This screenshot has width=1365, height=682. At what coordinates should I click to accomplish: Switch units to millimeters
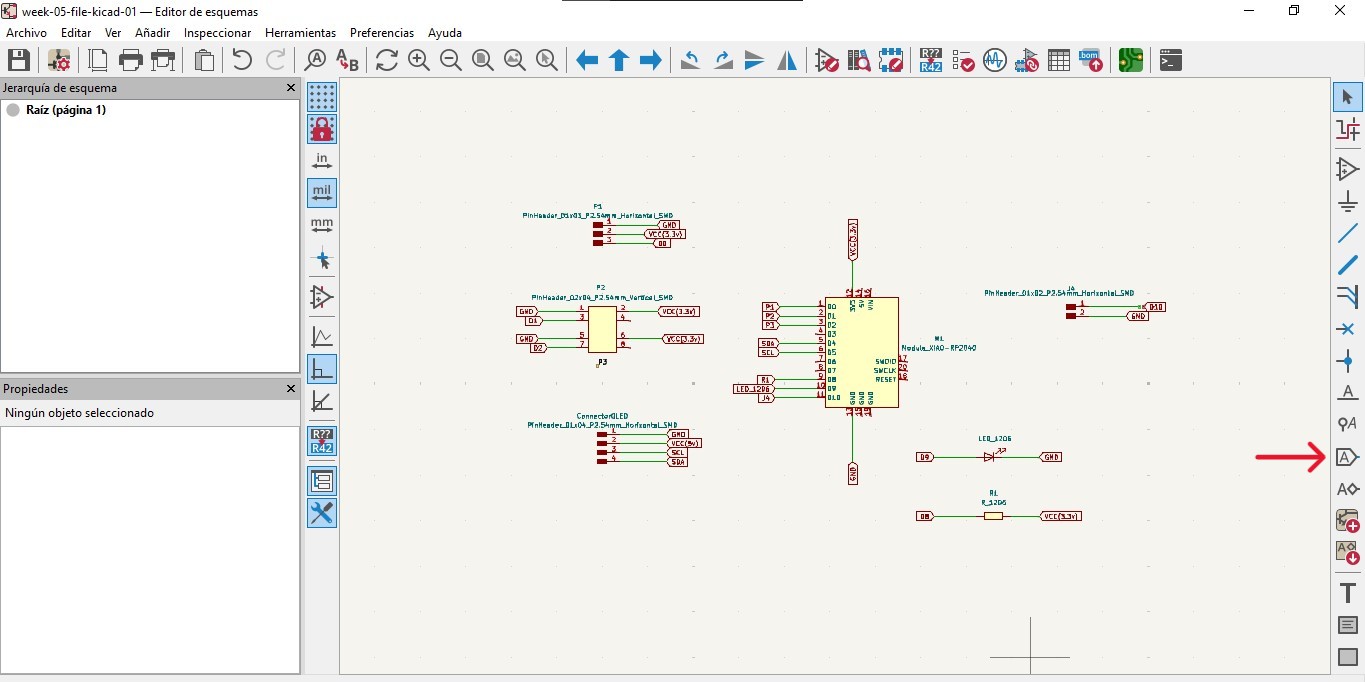tap(322, 225)
